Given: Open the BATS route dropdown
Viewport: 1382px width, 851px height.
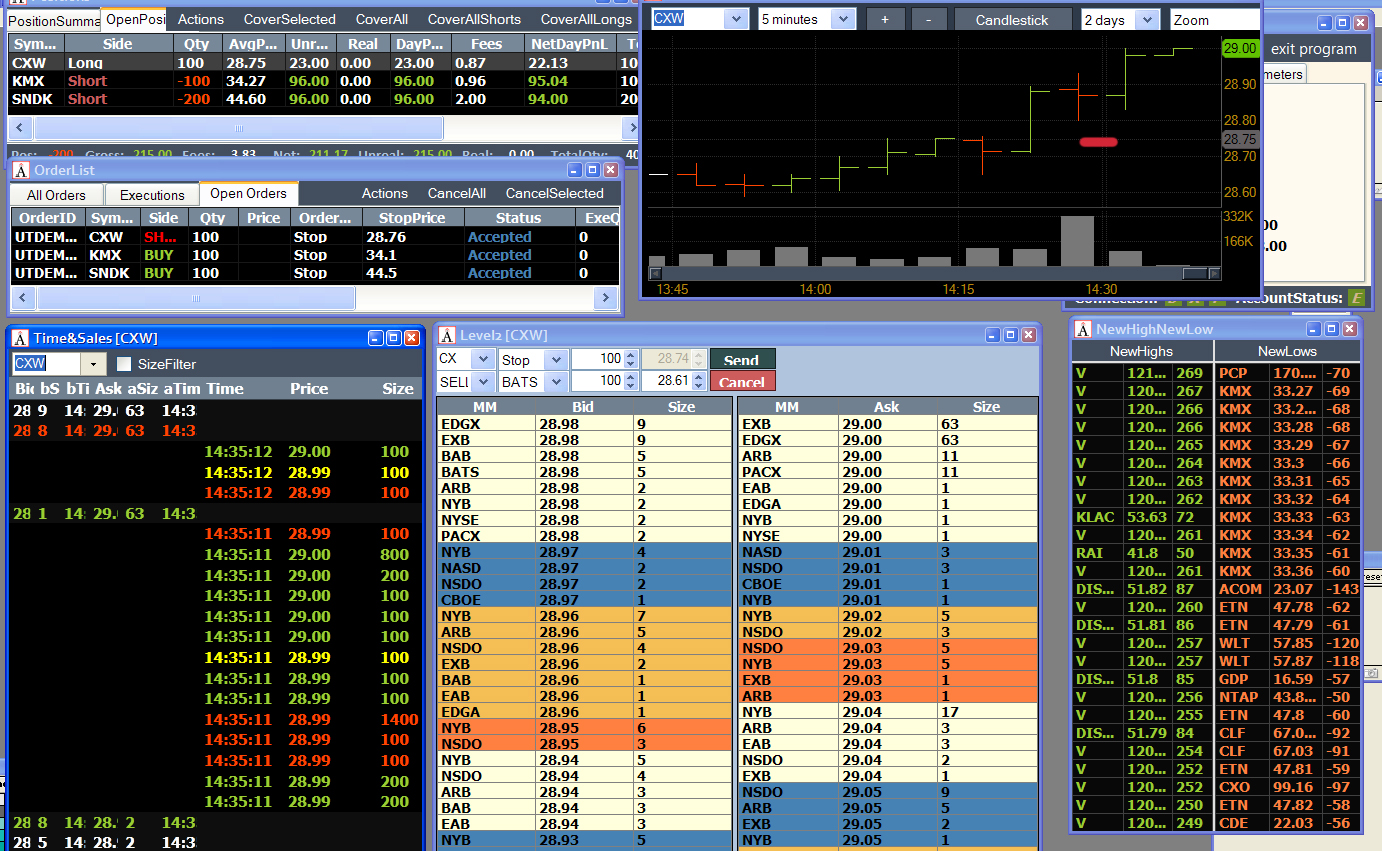Looking at the screenshot, I should pyautogui.click(x=555, y=382).
